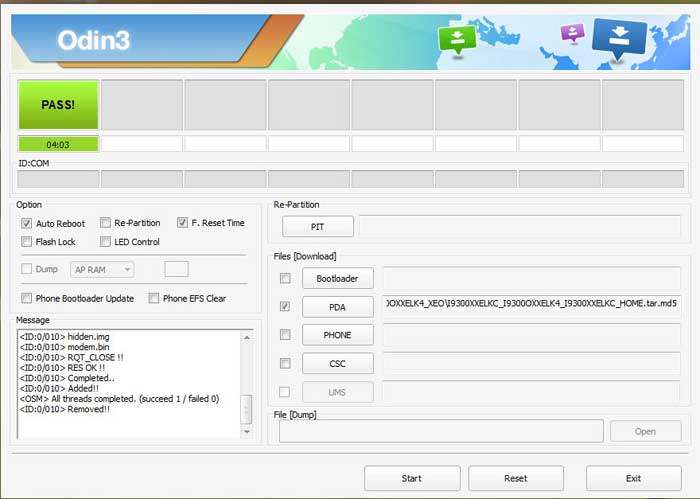The height and width of the screenshot is (499, 700).
Task: Click the Reset button
Action: [516, 478]
